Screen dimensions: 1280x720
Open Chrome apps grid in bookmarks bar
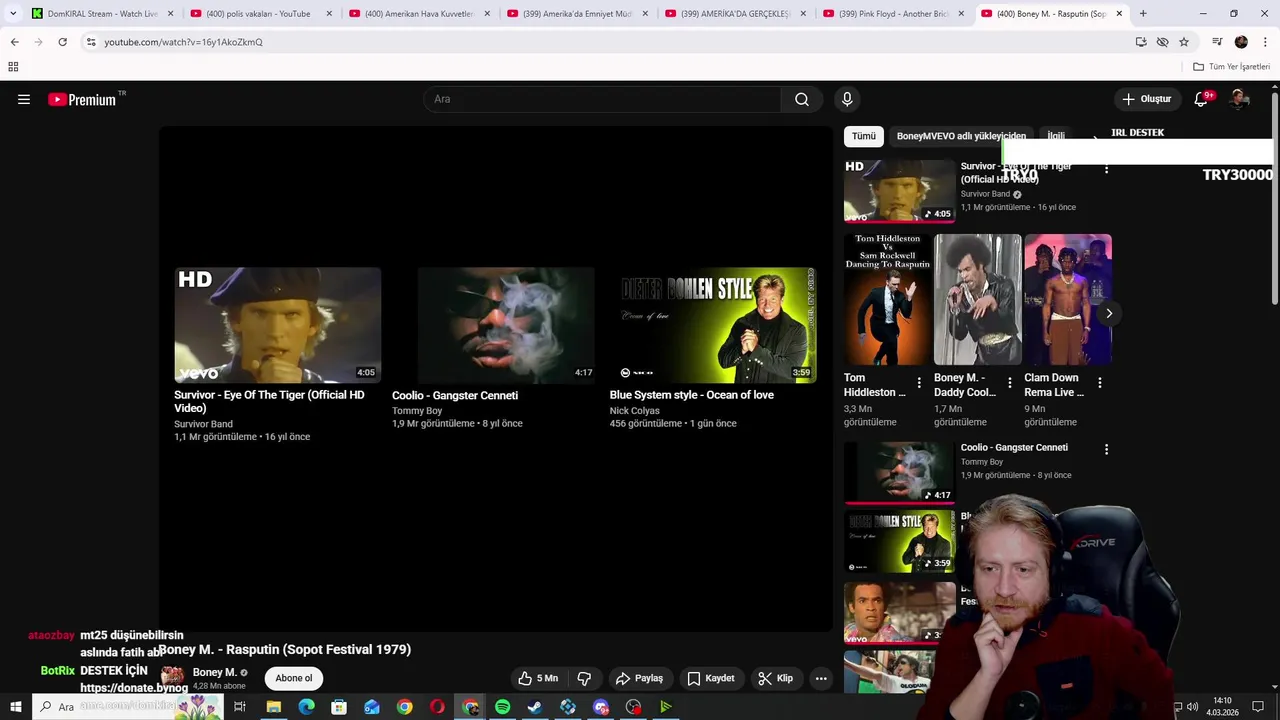13,67
